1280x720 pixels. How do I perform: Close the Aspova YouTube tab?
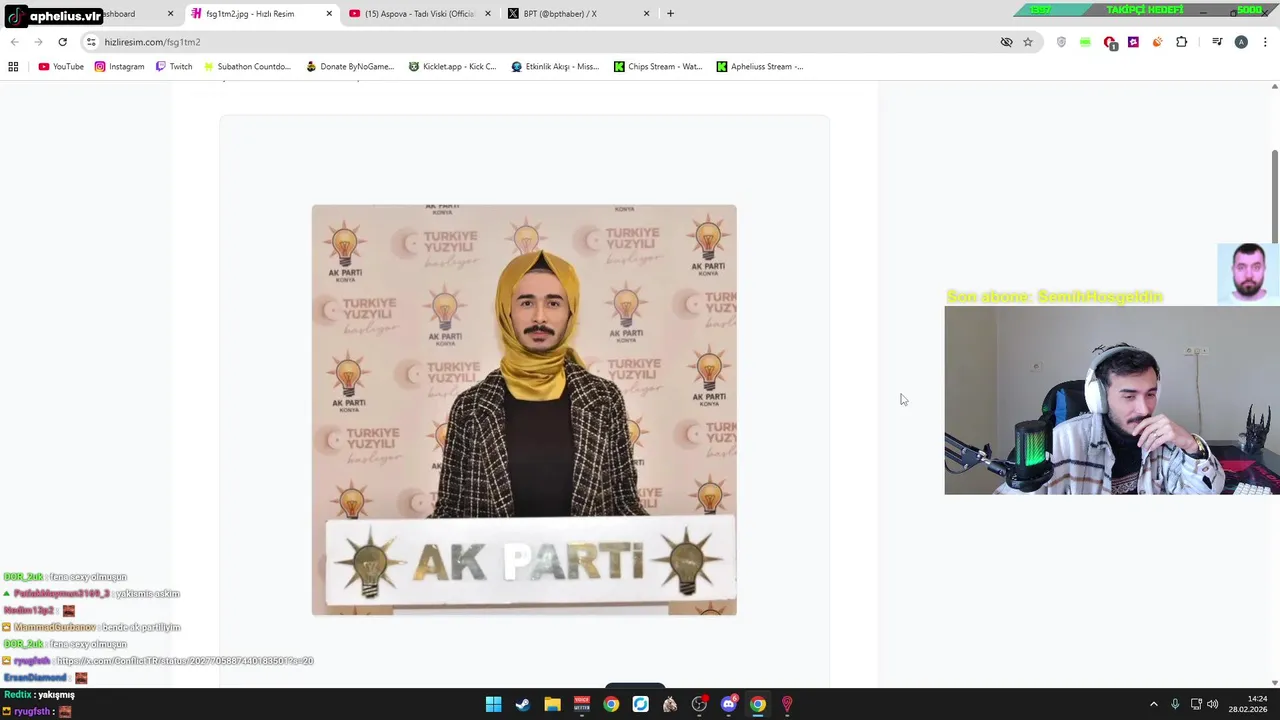pos(488,14)
